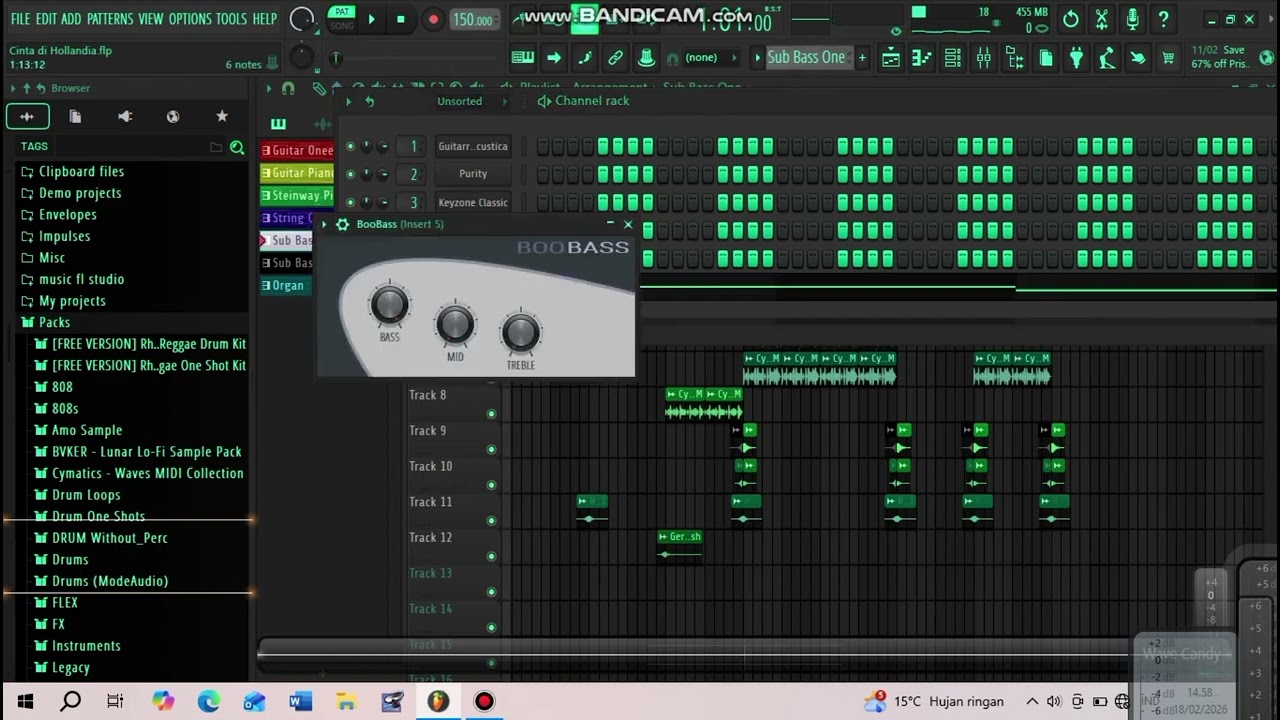Open the EDIT menu
The height and width of the screenshot is (720, 1280).
tap(46, 19)
